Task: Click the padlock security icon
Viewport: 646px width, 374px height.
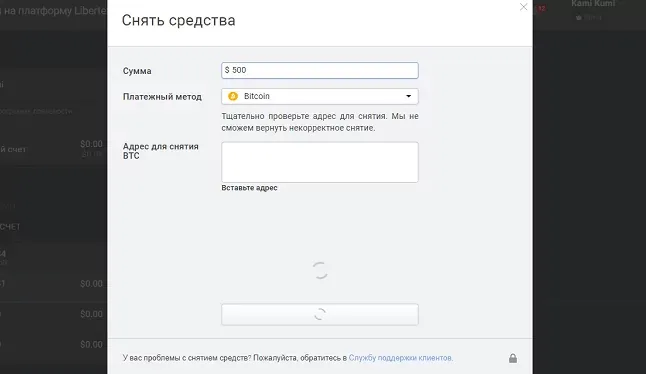Action: pyautogui.click(x=513, y=358)
